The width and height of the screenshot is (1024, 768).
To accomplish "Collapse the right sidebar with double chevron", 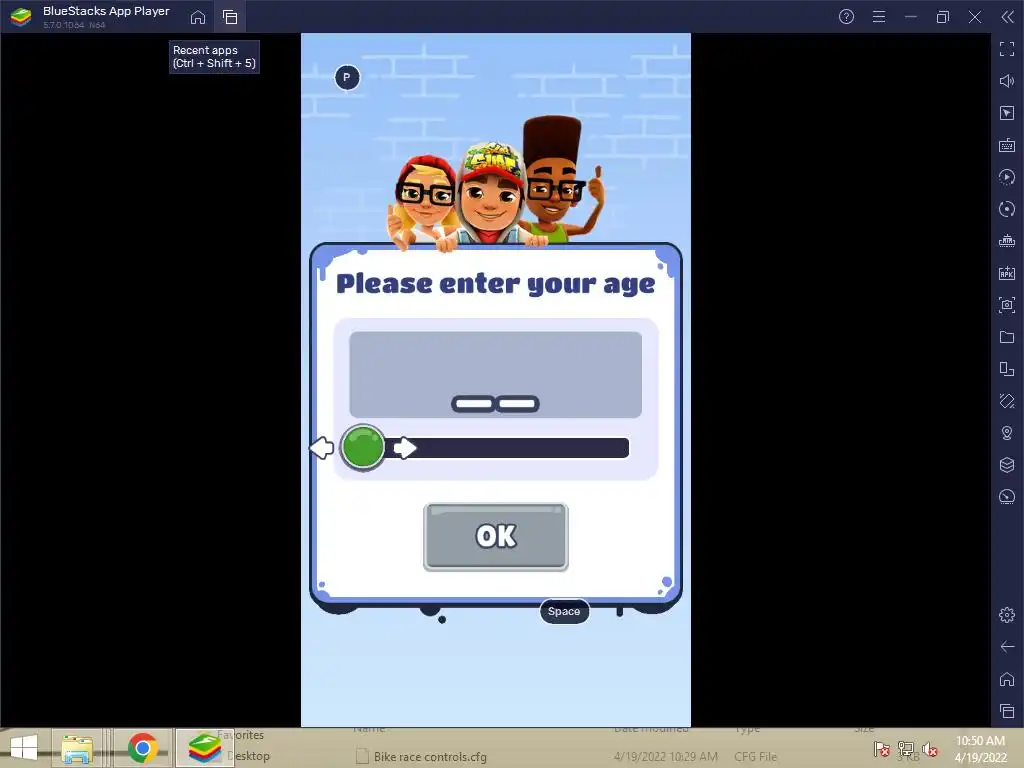I will pos(1007,17).
